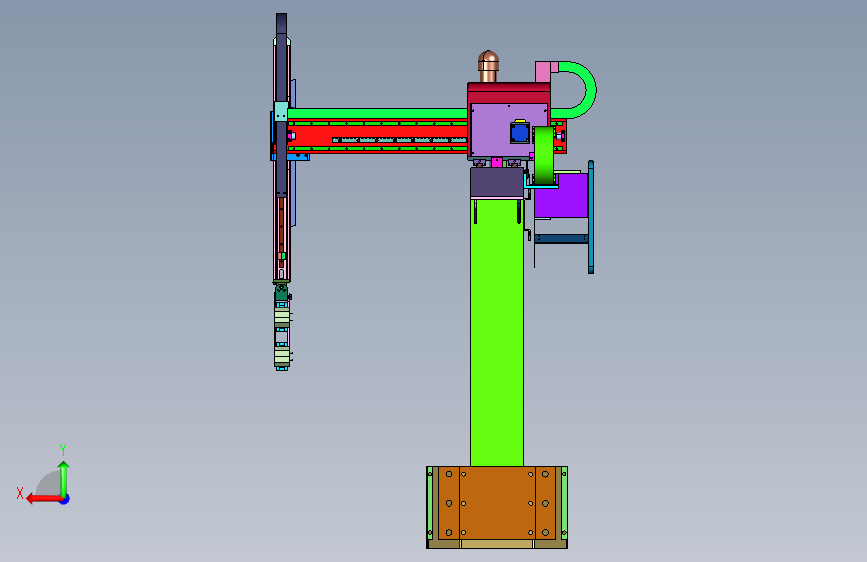Viewport: 867px width, 562px height.
Task: Select the tall bright green support column
Action: point(497,332)
